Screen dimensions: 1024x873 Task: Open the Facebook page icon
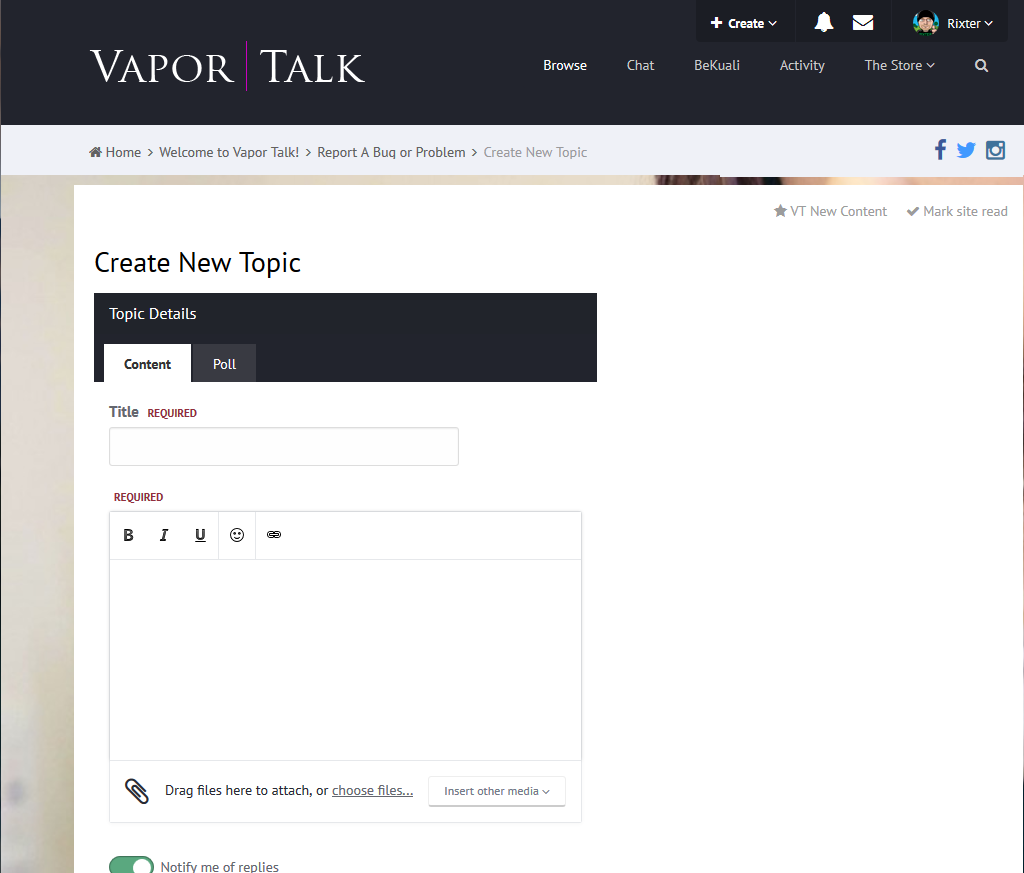[940, 150]
